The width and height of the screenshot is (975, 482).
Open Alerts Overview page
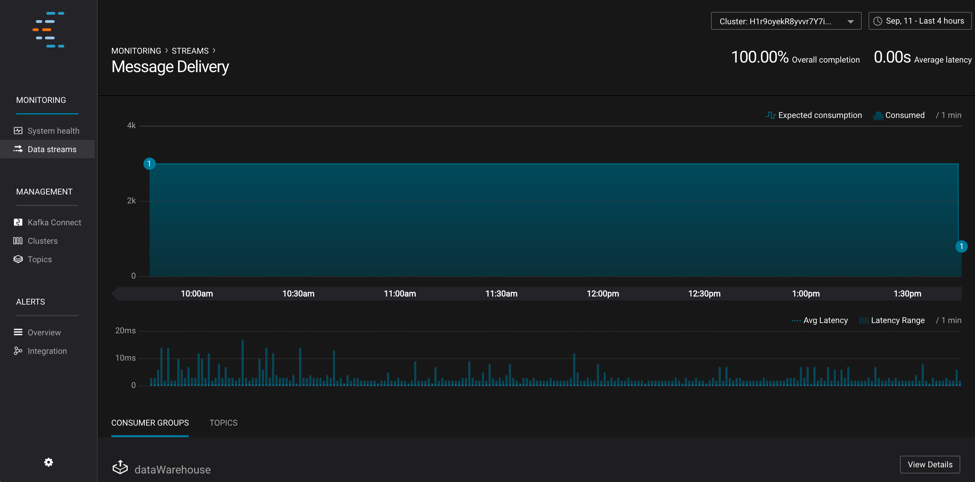(x=44, y=333)
